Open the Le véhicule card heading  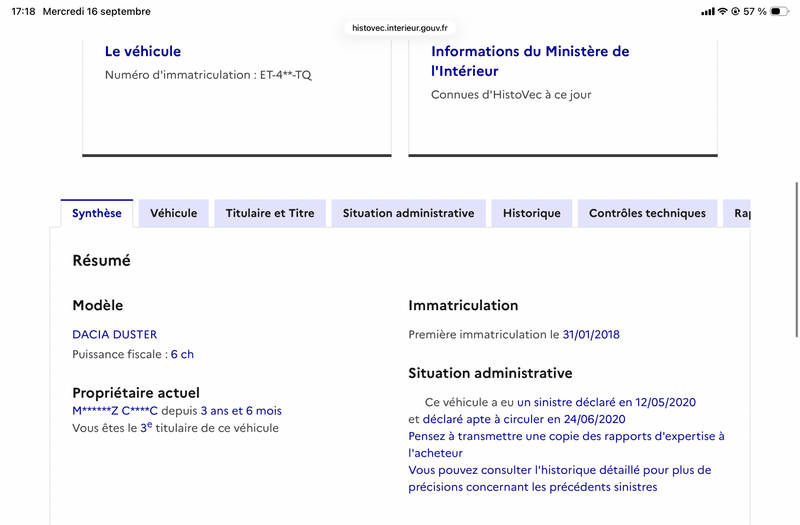point(143,52)
